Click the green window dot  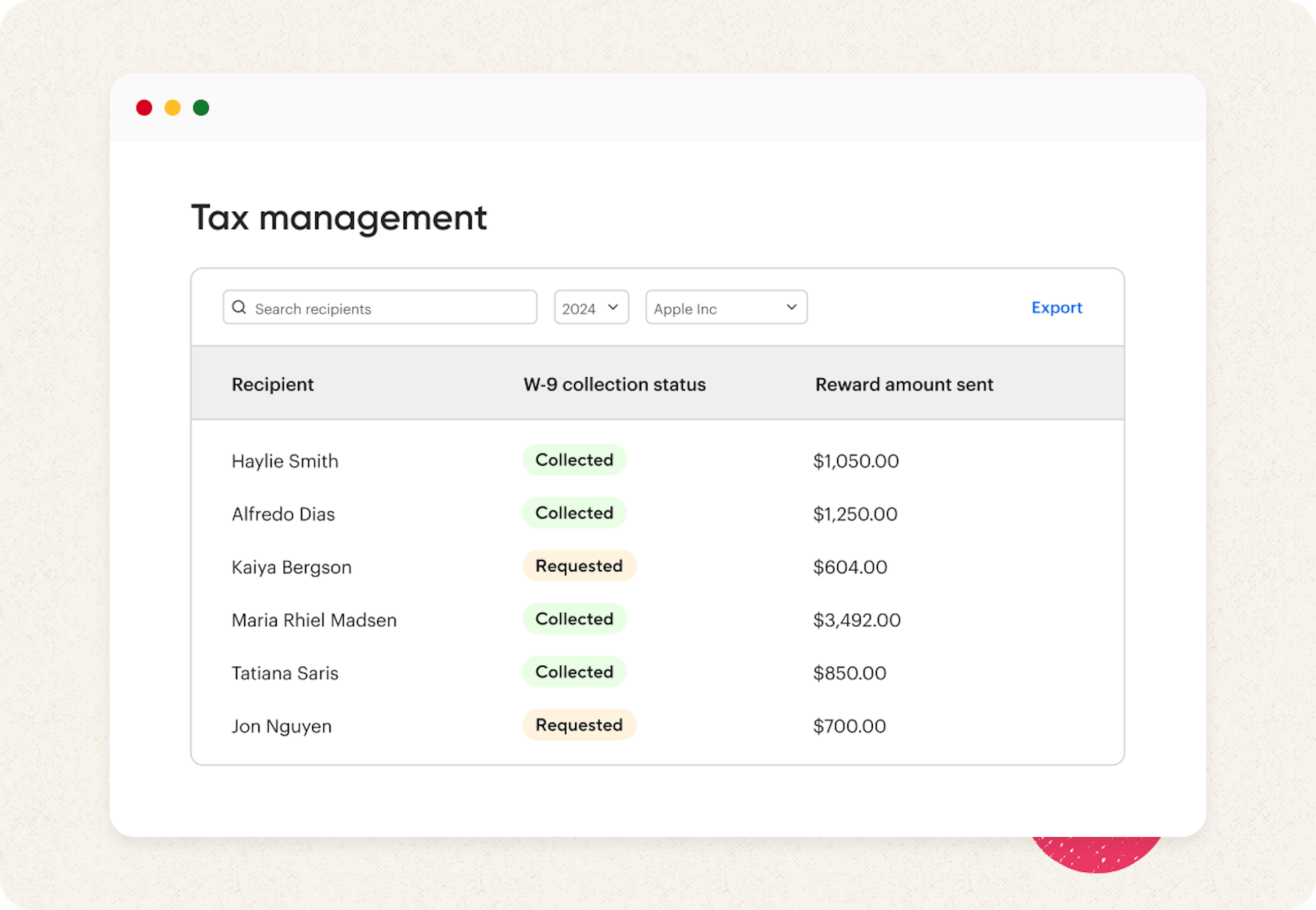(201, 108)
